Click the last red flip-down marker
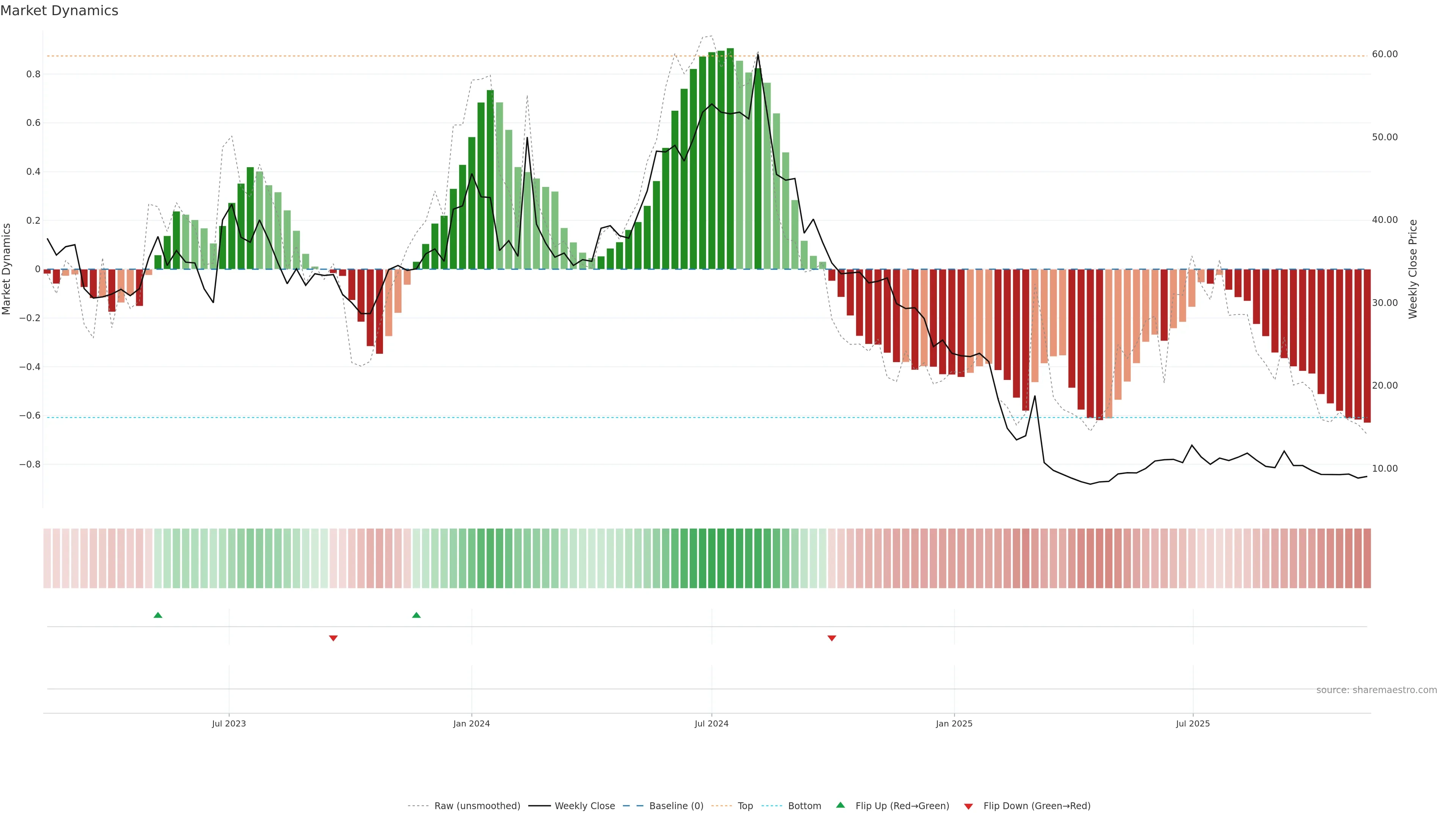This screenshot has height=819, width=1456. tap(832, 638)
